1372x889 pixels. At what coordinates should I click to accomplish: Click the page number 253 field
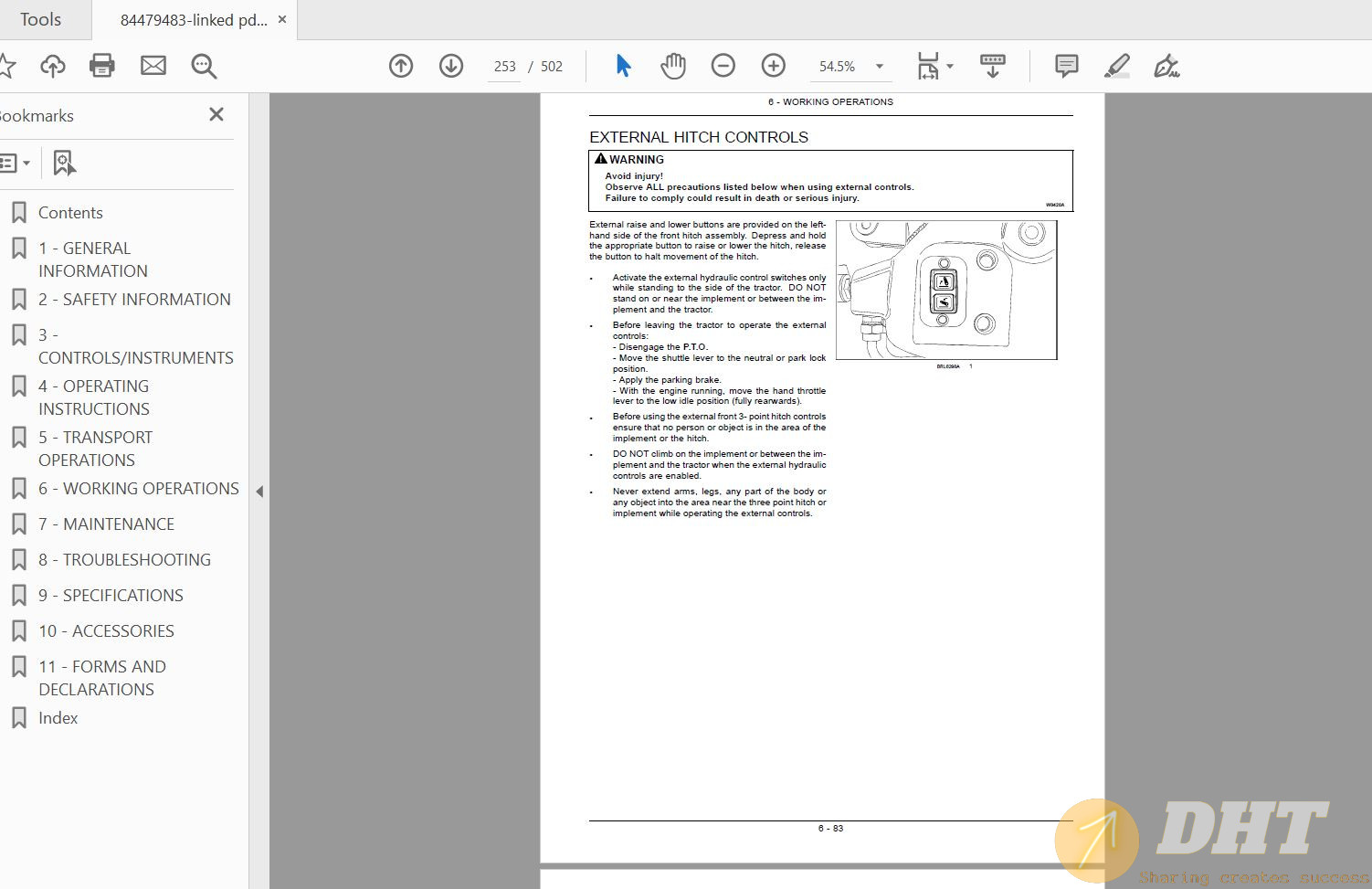click(504, 67)
